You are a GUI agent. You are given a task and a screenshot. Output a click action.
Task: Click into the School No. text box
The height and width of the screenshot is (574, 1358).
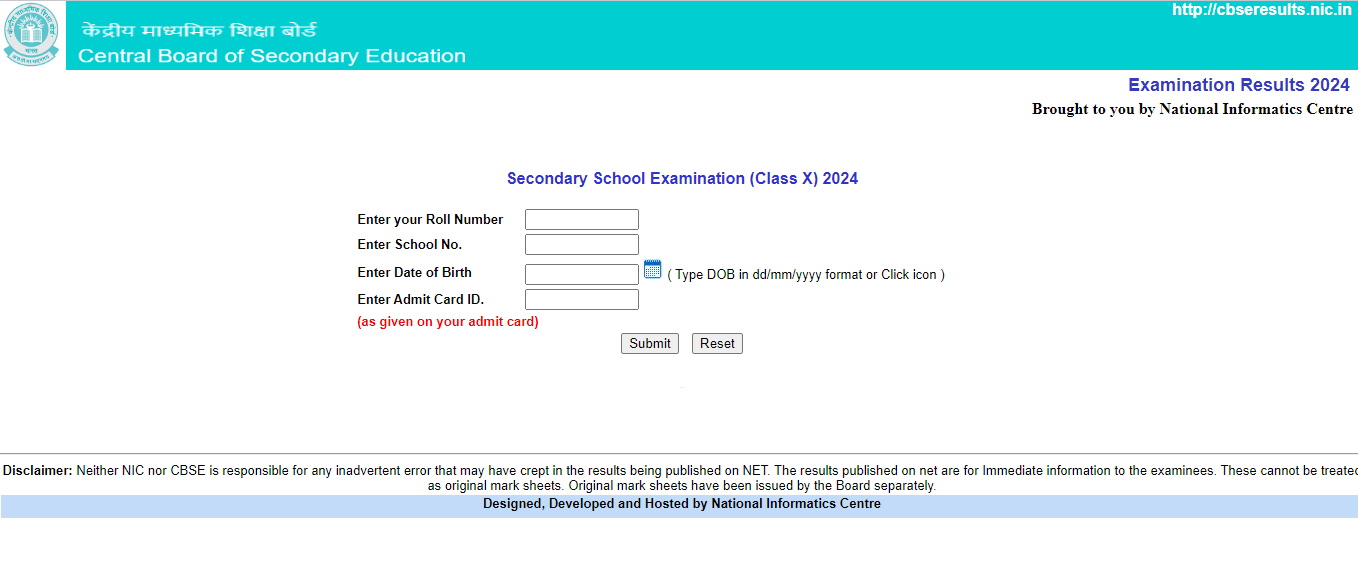click(581, 245)
